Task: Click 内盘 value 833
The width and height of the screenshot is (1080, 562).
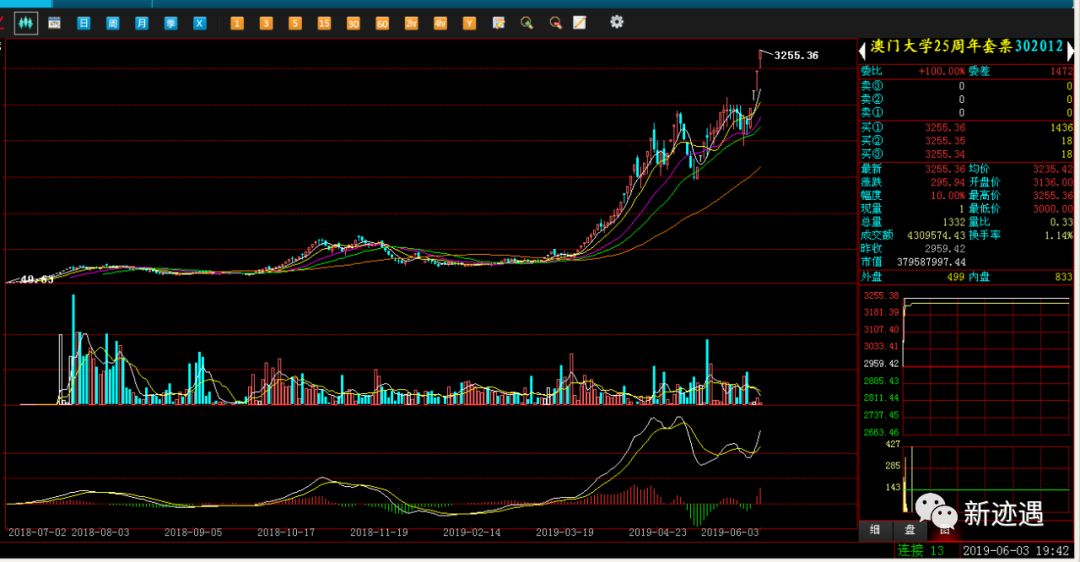Action: coord(1063,277)
